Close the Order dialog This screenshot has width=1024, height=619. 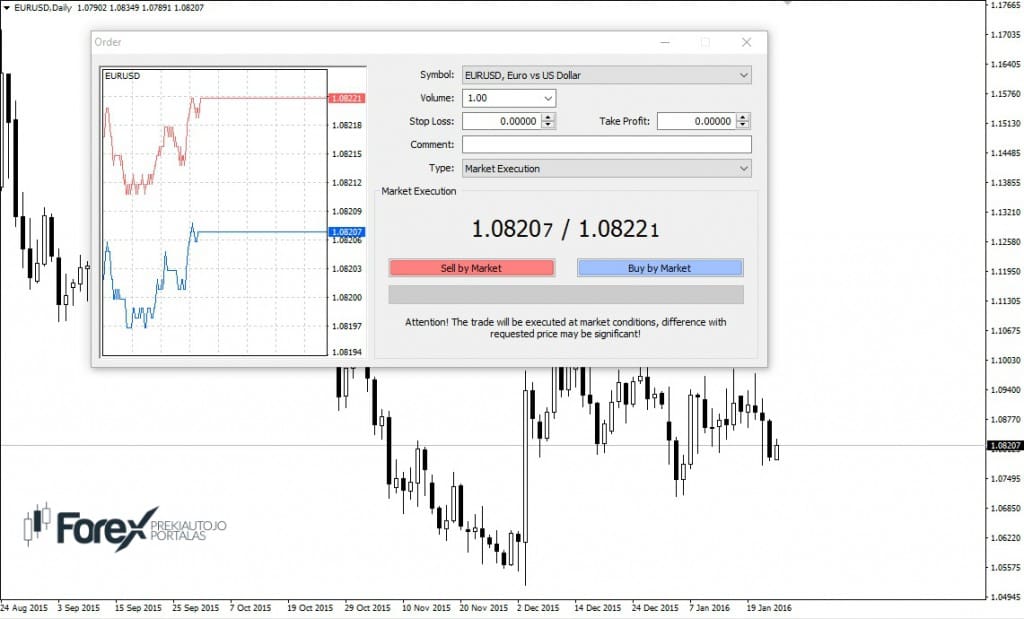tap(746, 42)
